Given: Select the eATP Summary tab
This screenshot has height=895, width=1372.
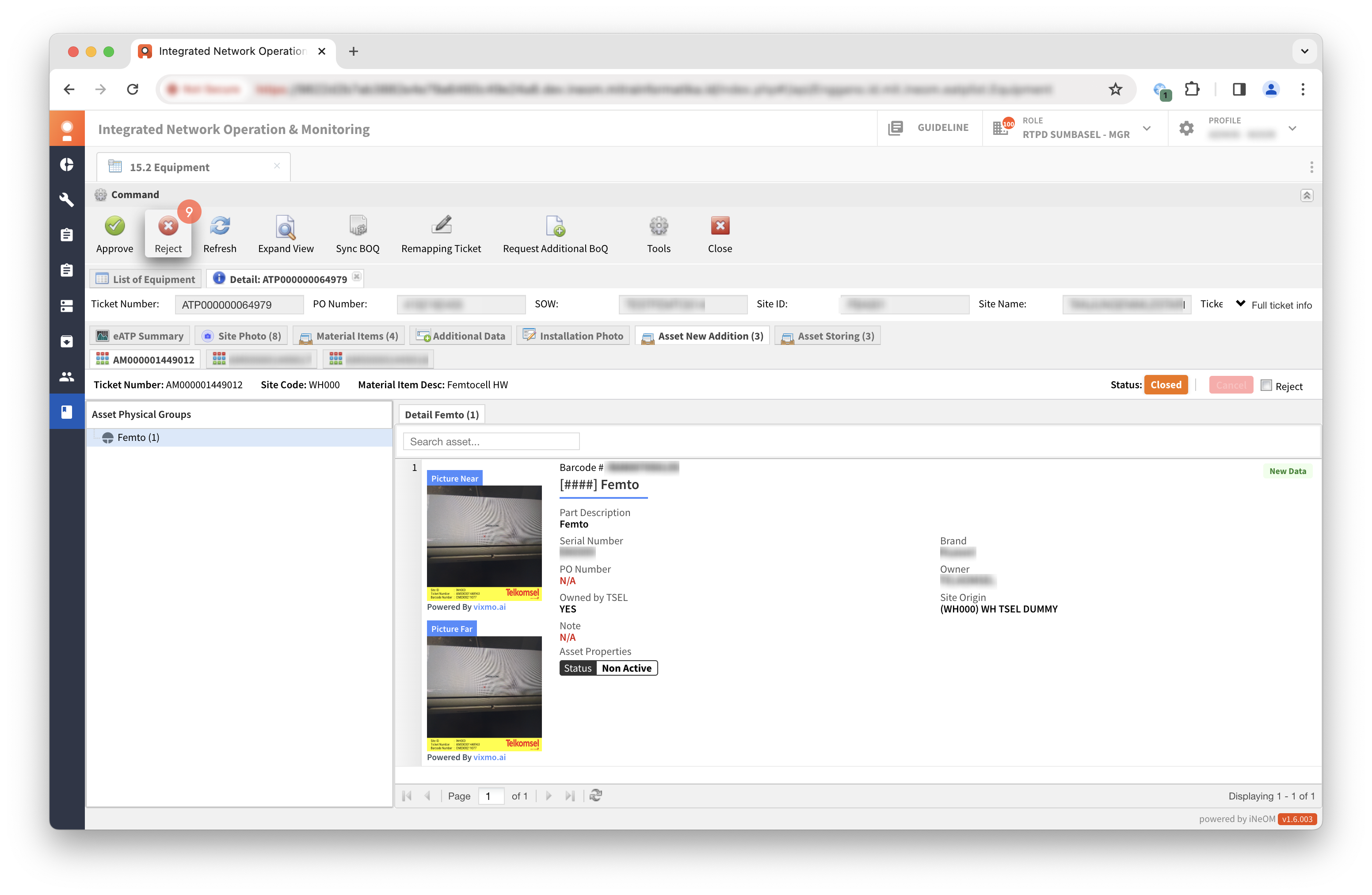Looking at the screenshot, I should (140, 336).
